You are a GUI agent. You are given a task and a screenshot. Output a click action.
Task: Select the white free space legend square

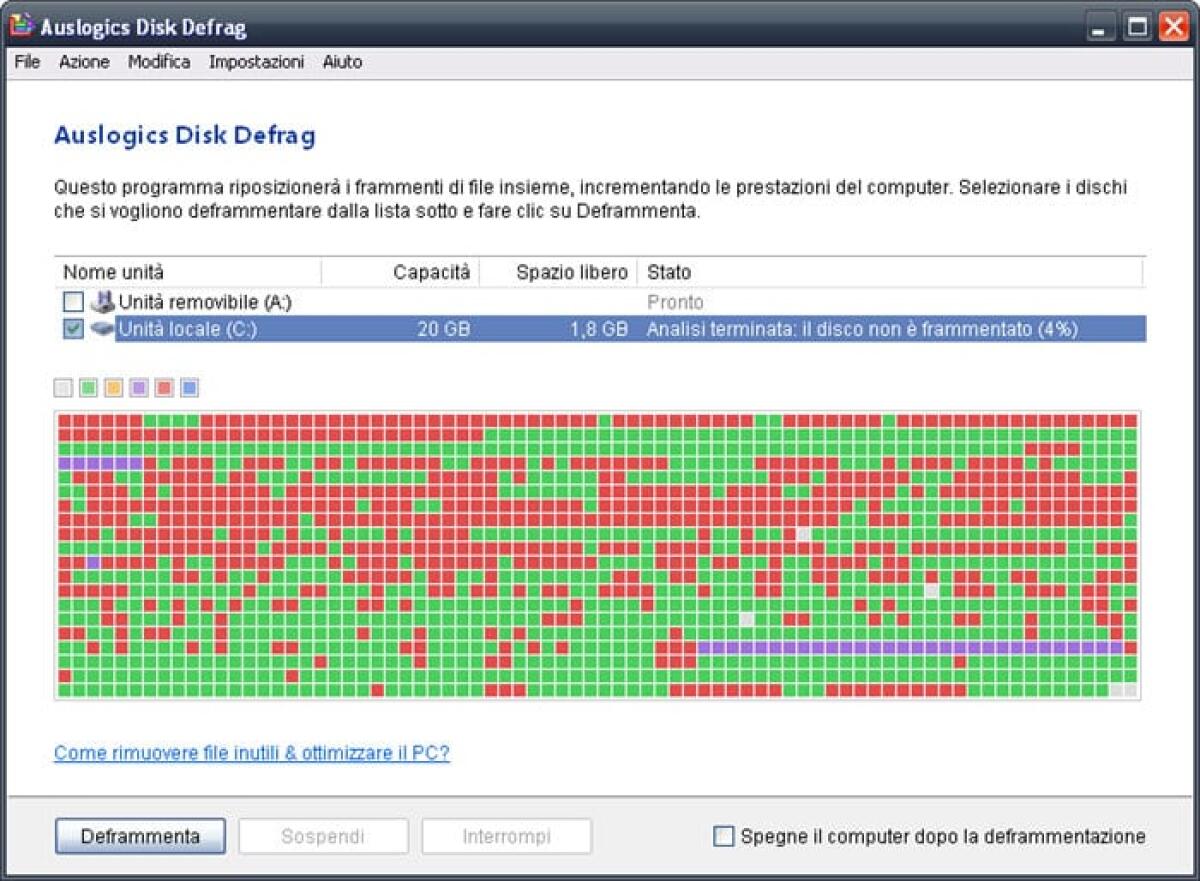[x=62, y=388]
